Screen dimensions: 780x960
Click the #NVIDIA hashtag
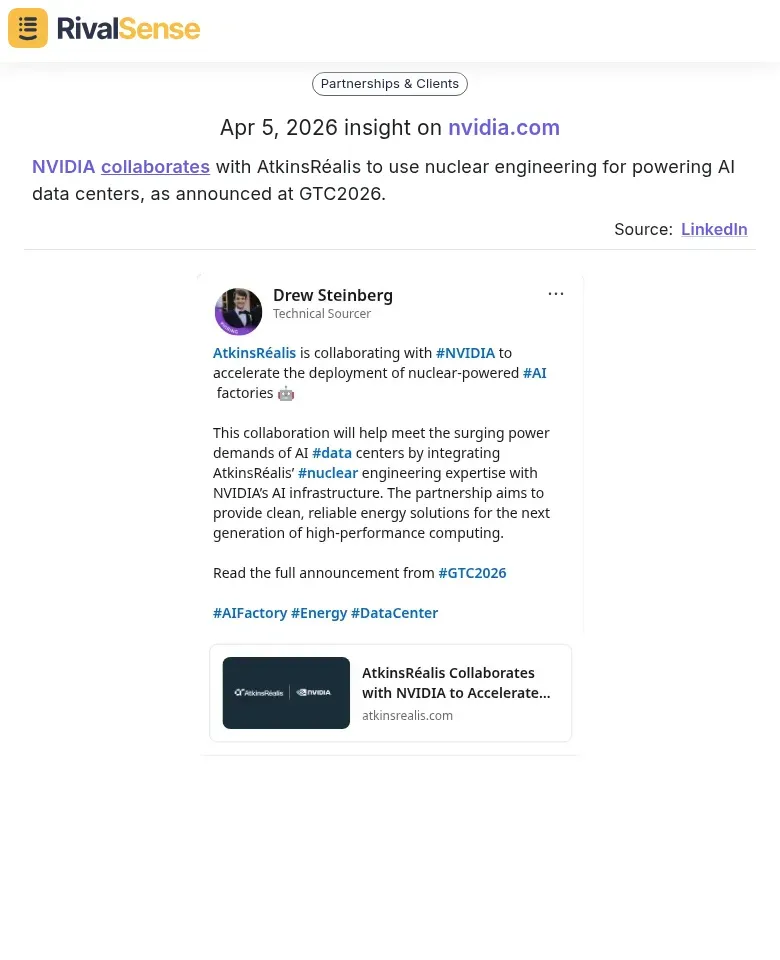(x=465, y=353)
